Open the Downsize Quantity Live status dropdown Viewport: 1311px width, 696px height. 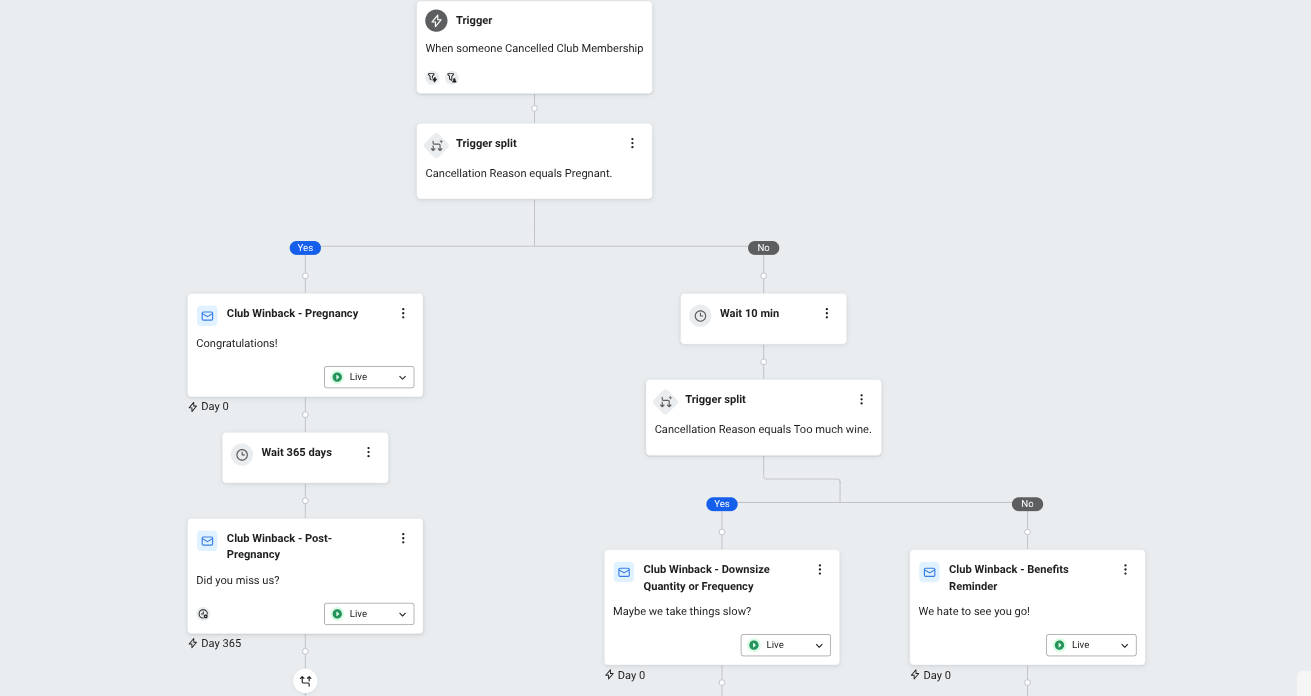click(x=785, y=645)
